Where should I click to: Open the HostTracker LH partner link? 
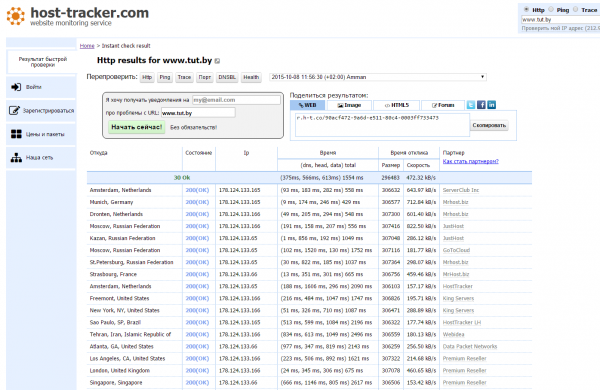(462, 323)
